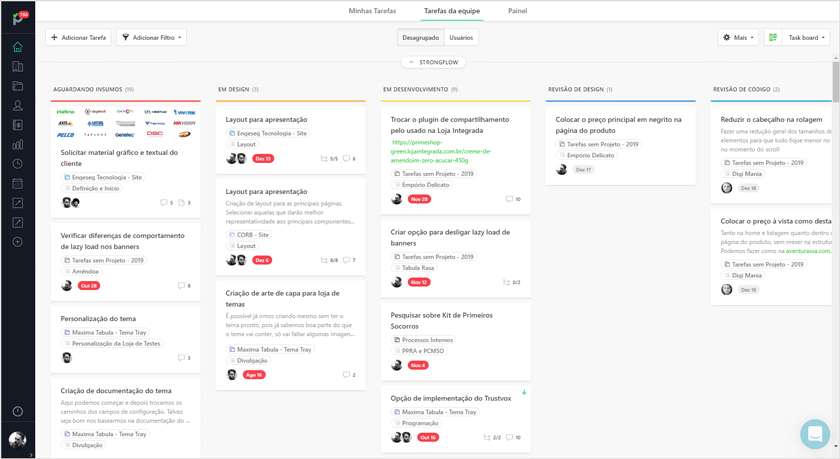Click the 'Processos Internos' project tag
Screen dimensions: 840x459
(x=423, y=340)
